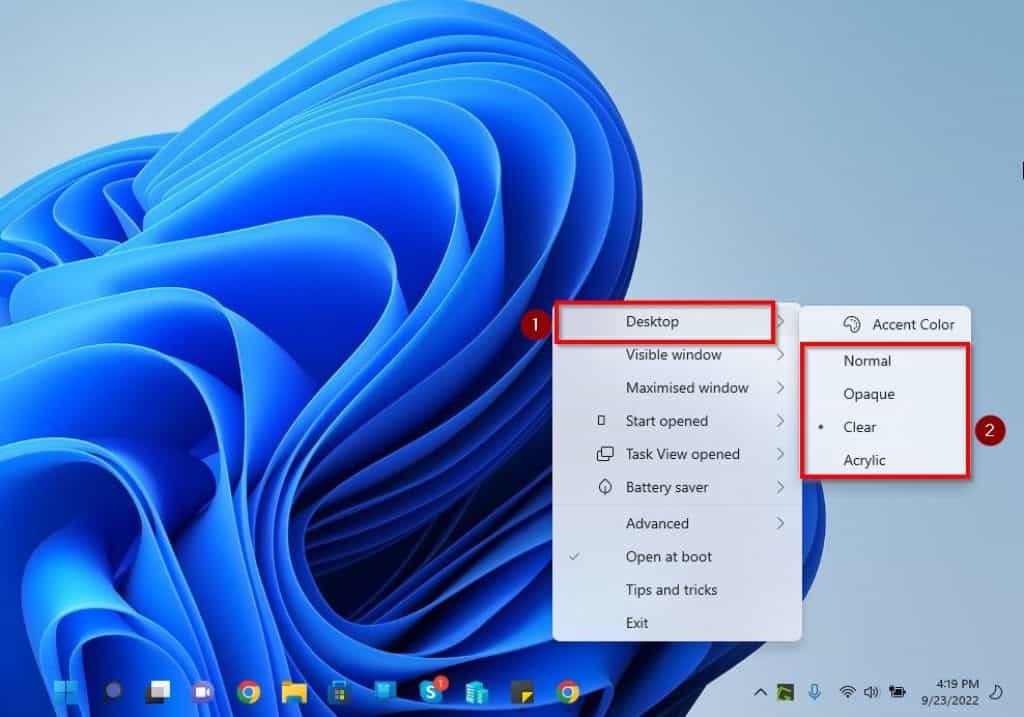Expand the chevron beside Maximised window

[780, 388]
